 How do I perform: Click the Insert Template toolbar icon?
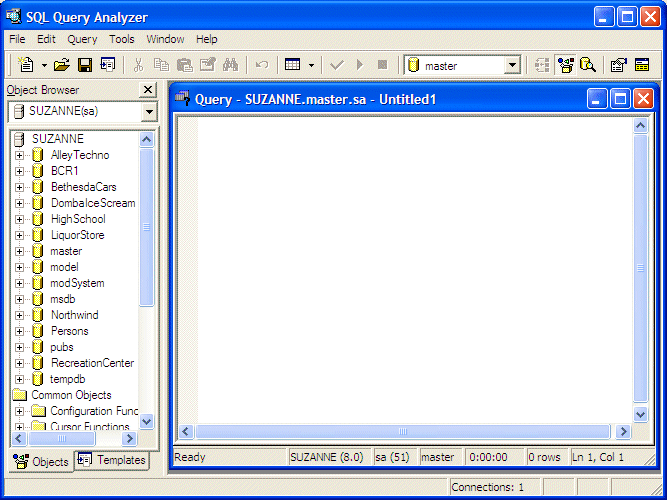108,65
